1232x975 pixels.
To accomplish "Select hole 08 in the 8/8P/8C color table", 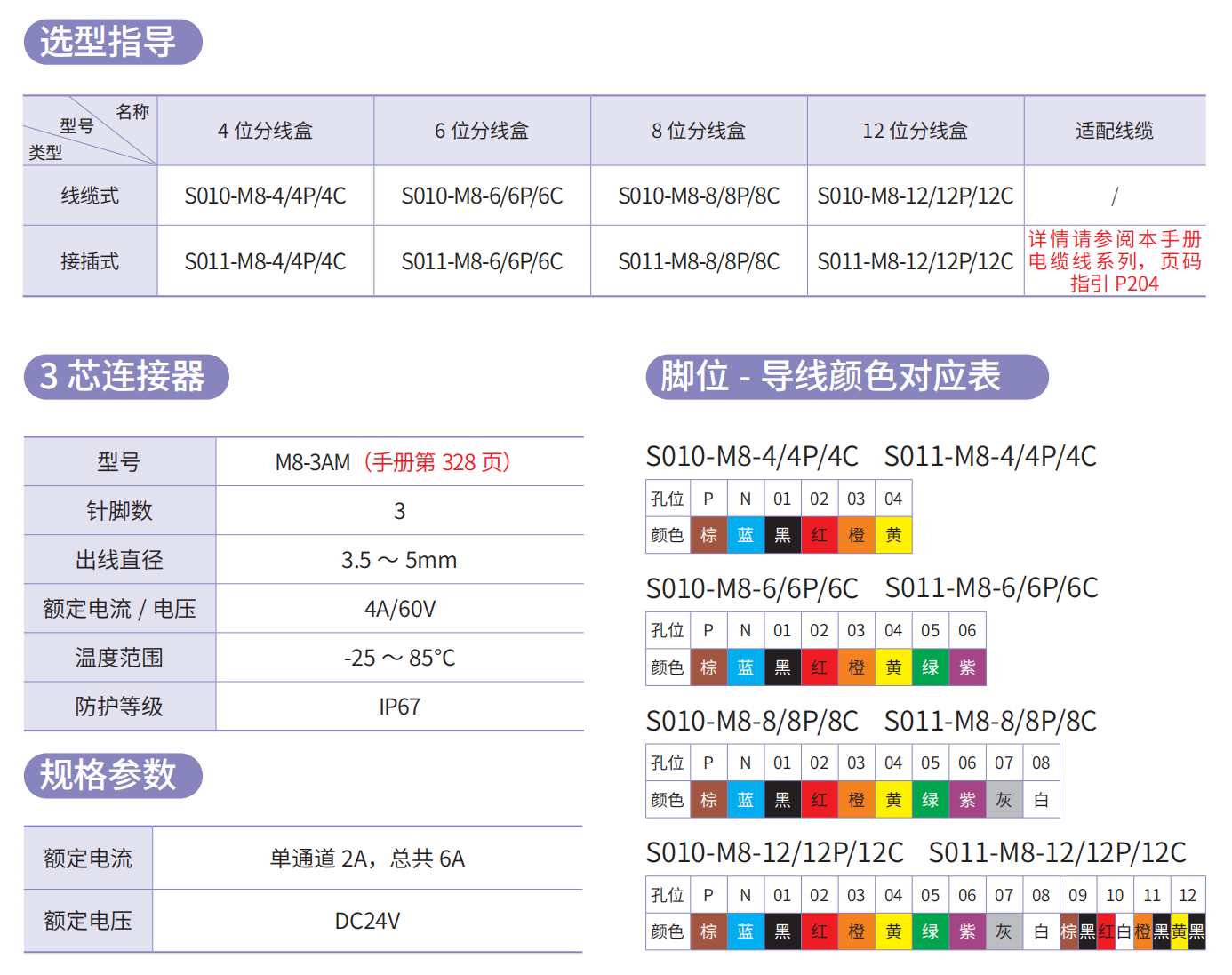I will [1041, 763].
